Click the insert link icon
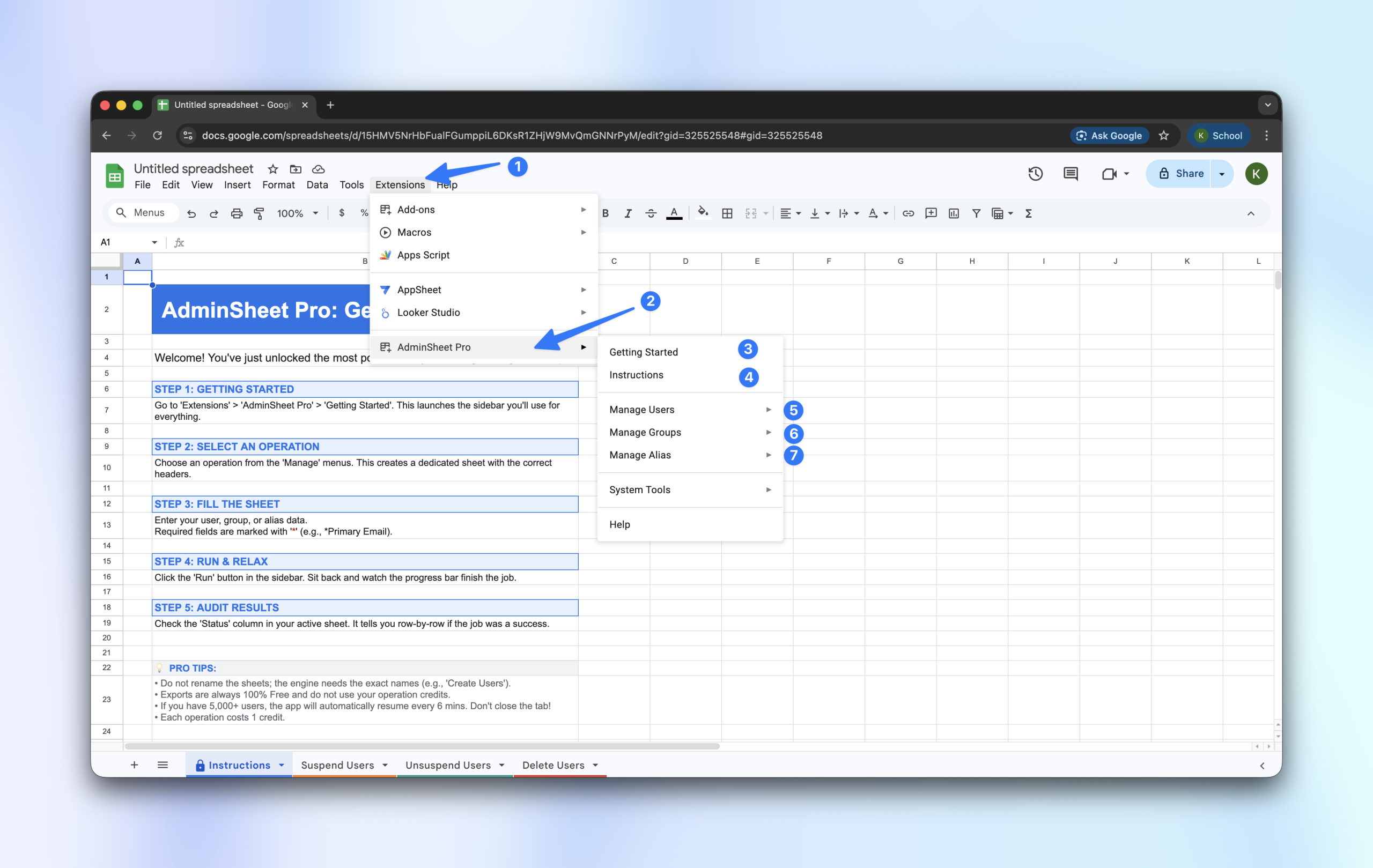The height and width of the screenshot is (868, 1373). 907,213
